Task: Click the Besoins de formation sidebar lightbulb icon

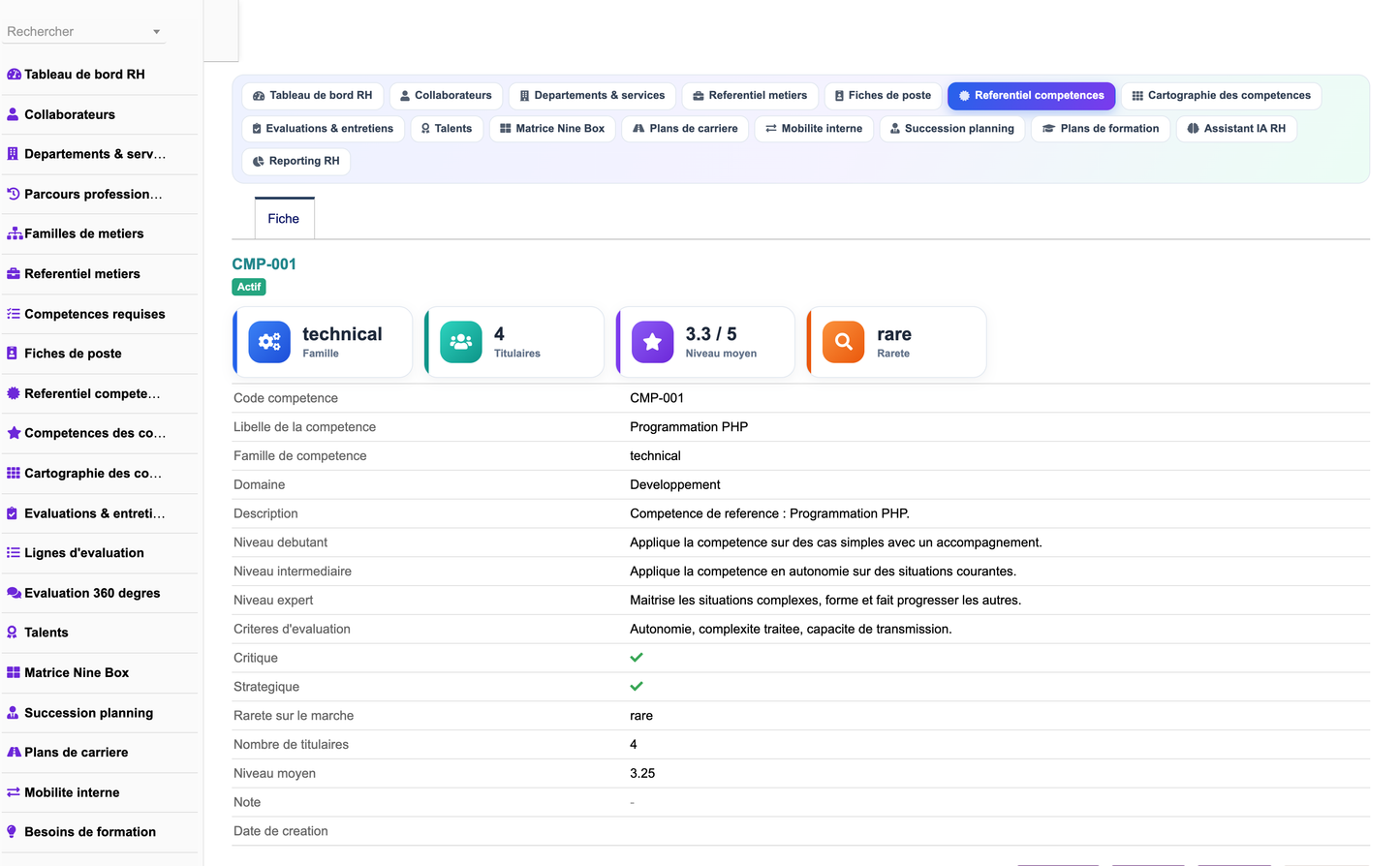Action: pyautogui.click(x=12, y=832)
